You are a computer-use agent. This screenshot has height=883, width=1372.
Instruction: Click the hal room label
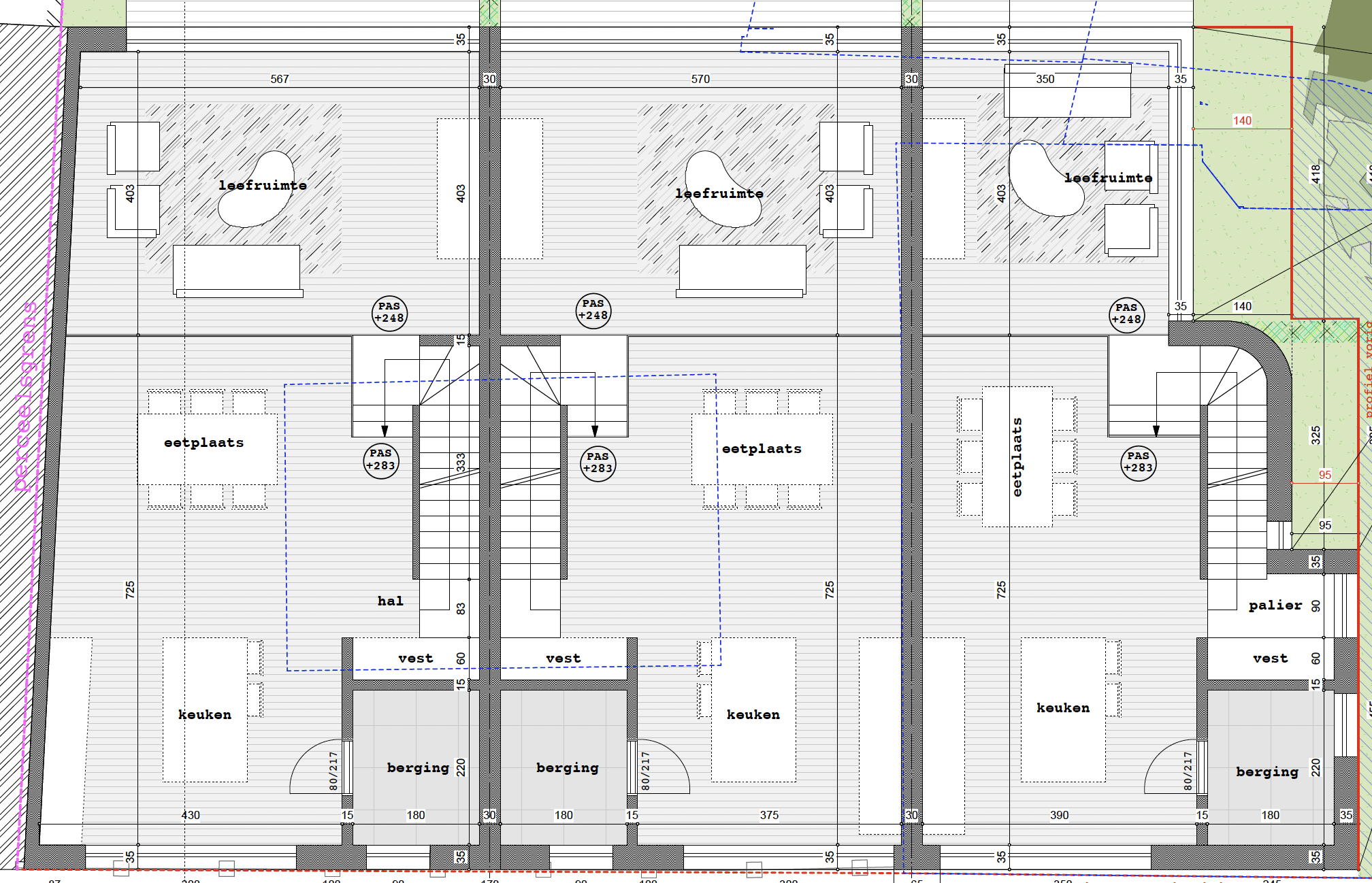click(x=390, y=601)
